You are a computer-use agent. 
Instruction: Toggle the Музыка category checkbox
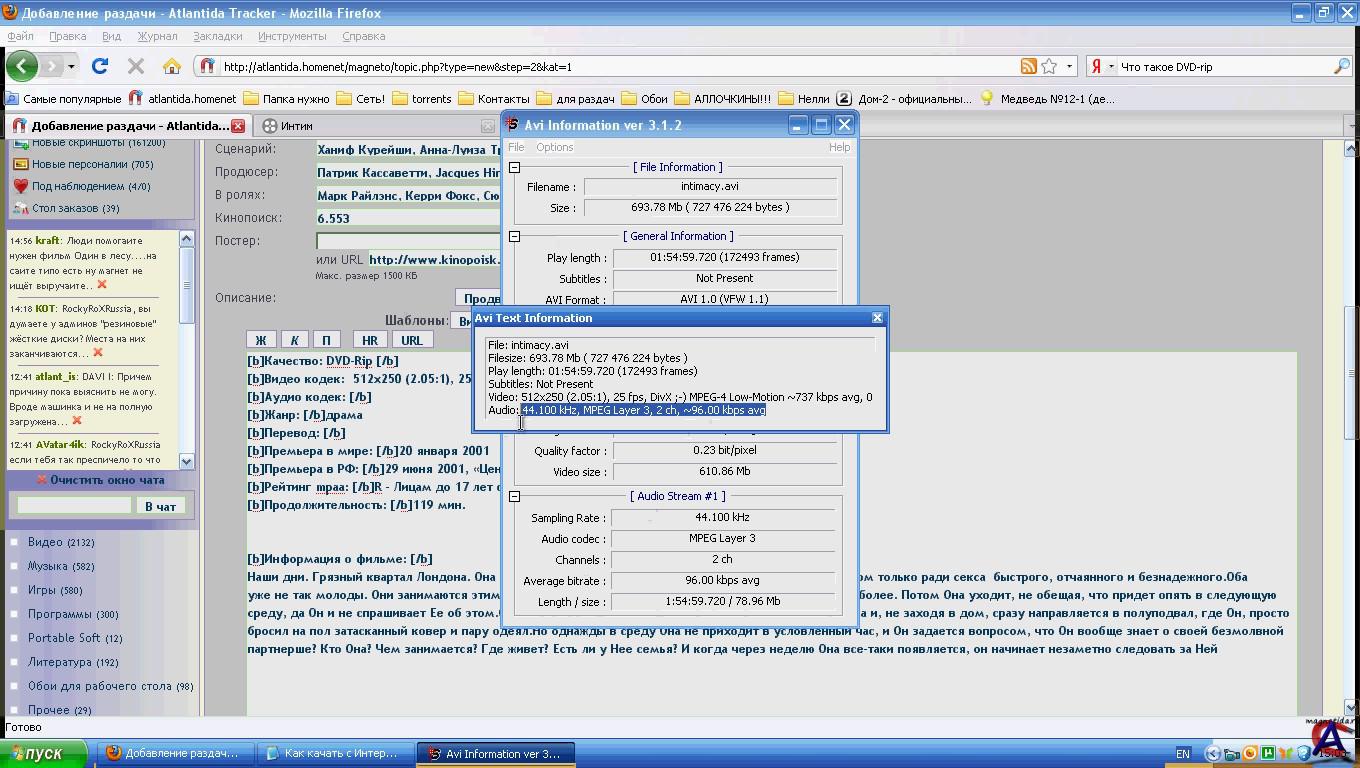pyautogui.click(x=14, y=566)
